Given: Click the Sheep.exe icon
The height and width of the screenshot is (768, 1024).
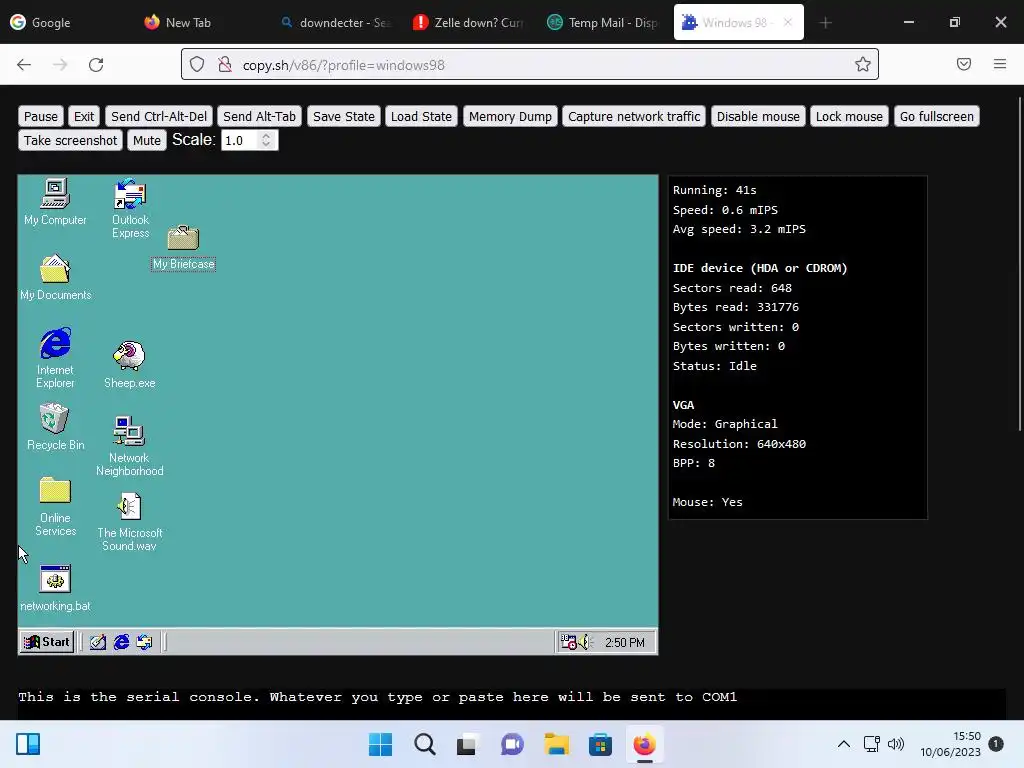Looking at the screenshot, I should 129,364.
